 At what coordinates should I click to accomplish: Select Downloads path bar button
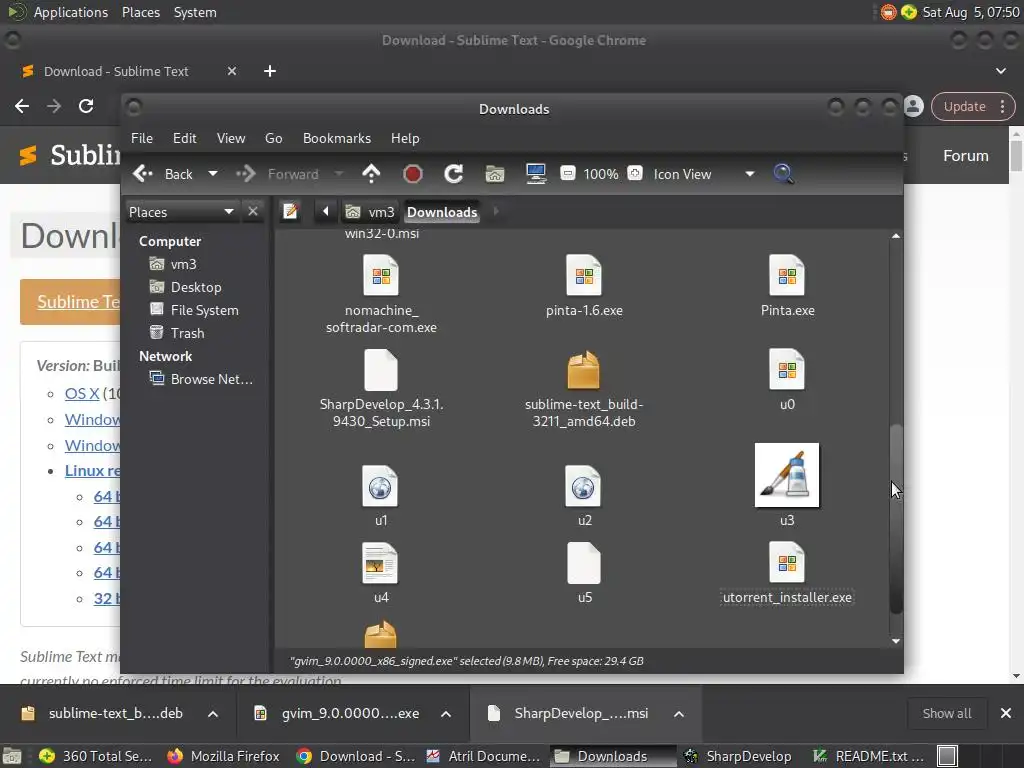pos(442,212)
